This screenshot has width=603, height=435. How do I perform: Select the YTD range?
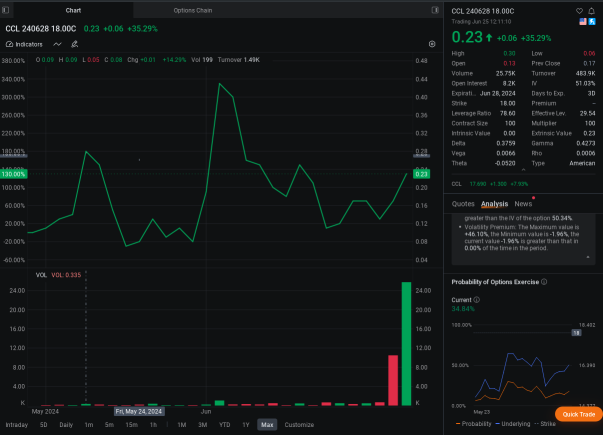225,425
